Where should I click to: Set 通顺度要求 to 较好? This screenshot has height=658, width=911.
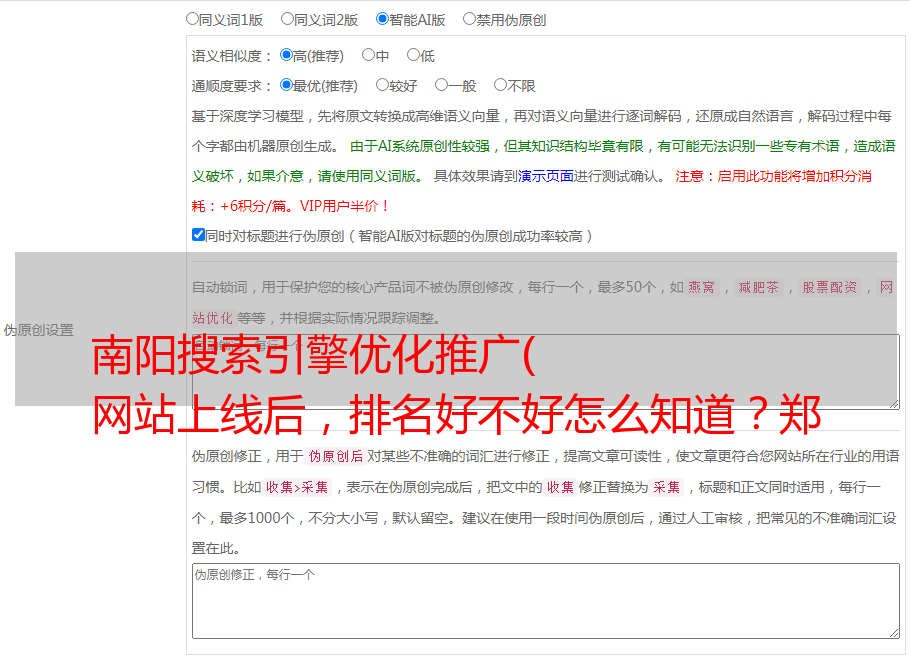382,85
